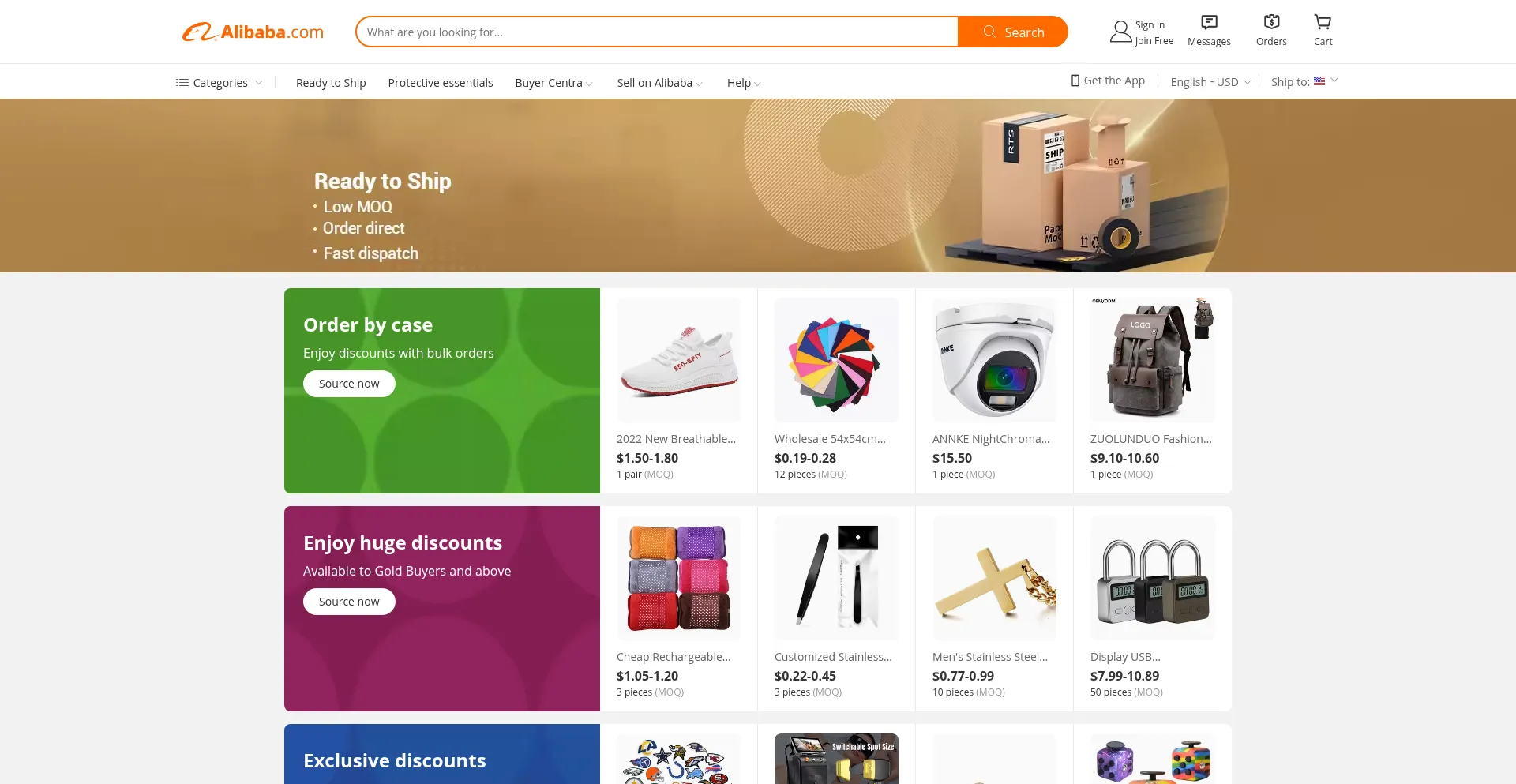The height and width of the screenshot is (784, 1516).
Task: Open the Orders icon
Action: coord(1271,22)
